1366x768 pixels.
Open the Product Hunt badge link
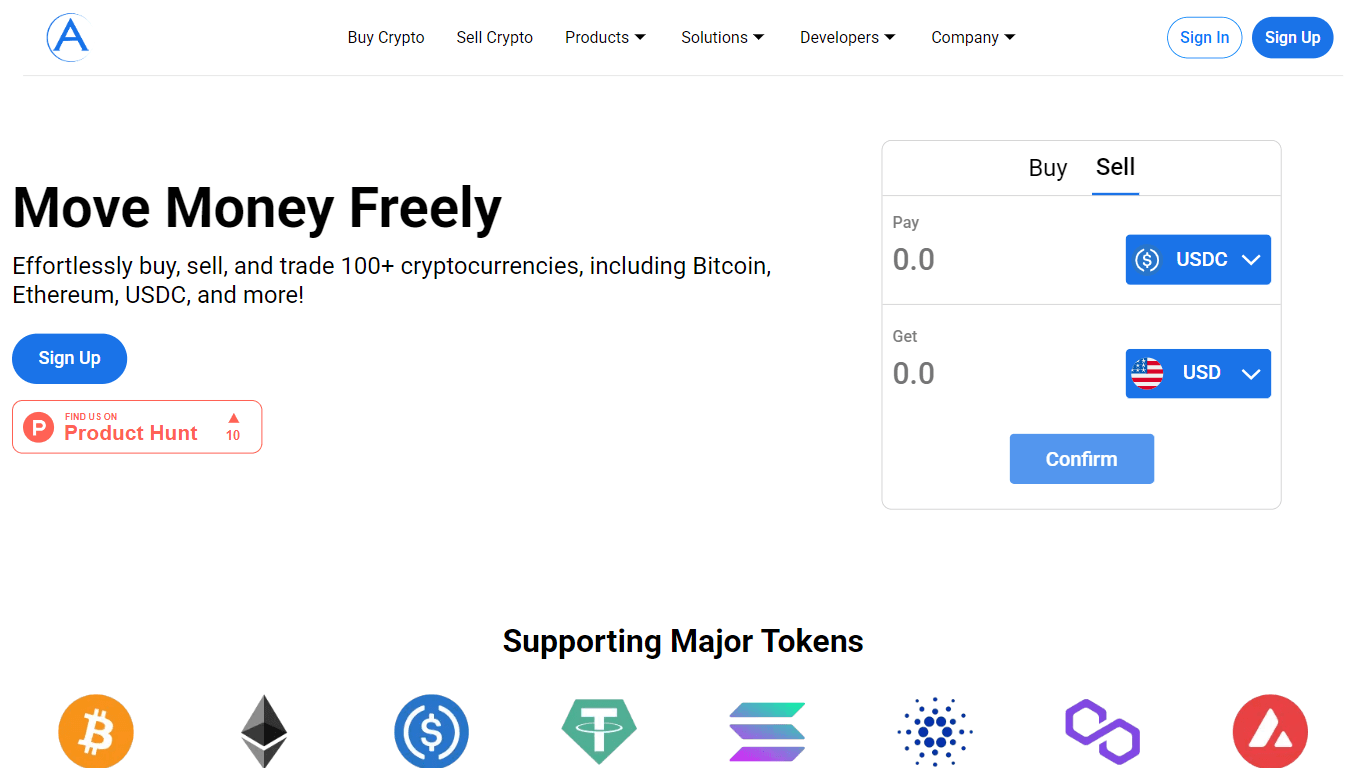[137, 427]
